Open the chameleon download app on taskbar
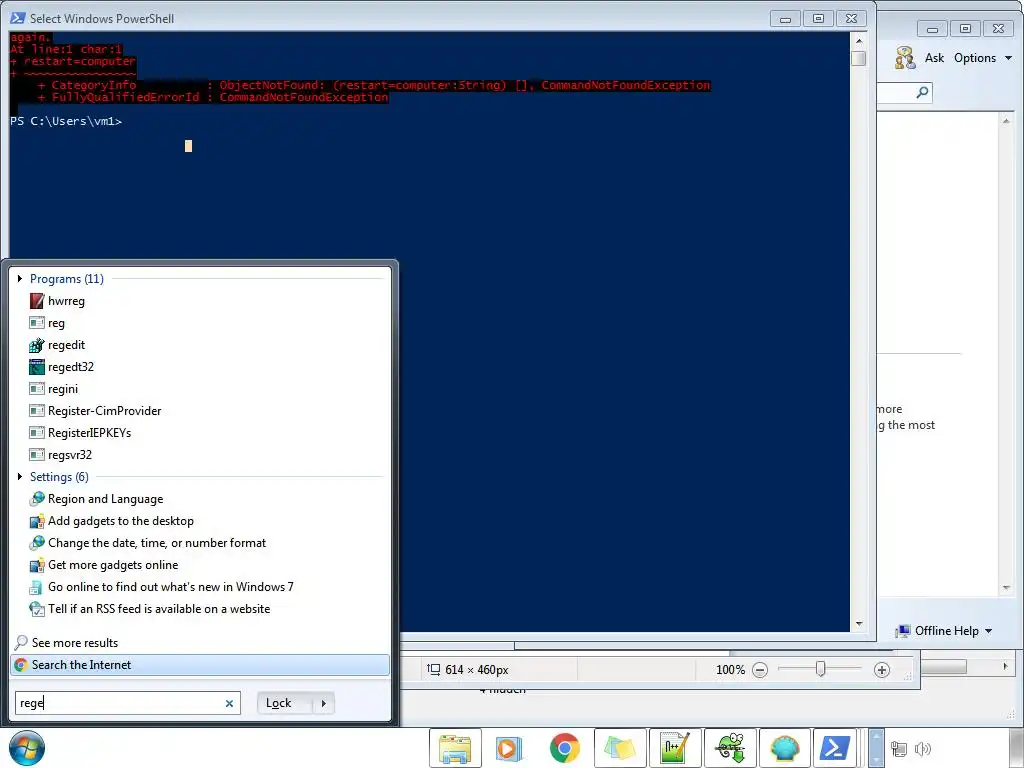 point(730,748)
